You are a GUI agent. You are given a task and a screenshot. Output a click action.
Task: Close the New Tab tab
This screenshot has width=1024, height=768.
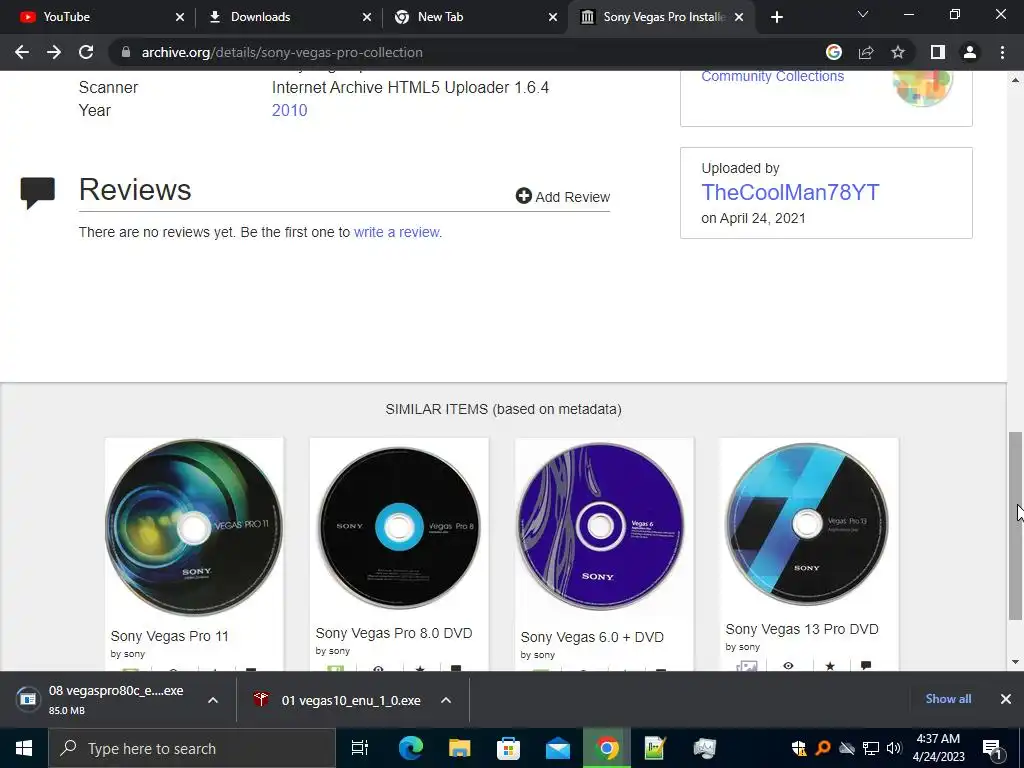point(552,17)
